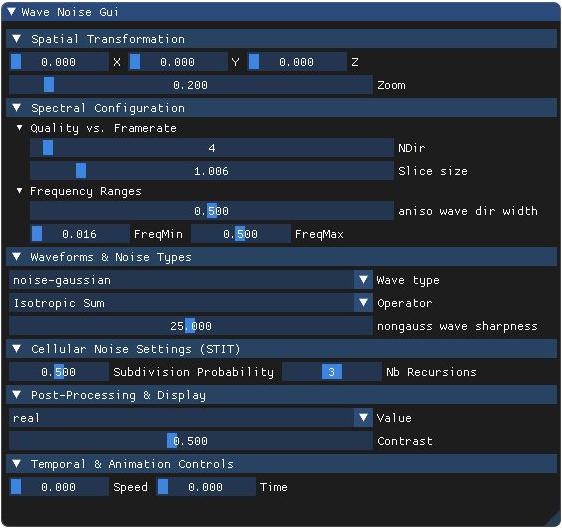Collapse Quality vs. Framerate tree node
The height and width of the screenshot is (528, 562).
(19, 128)
